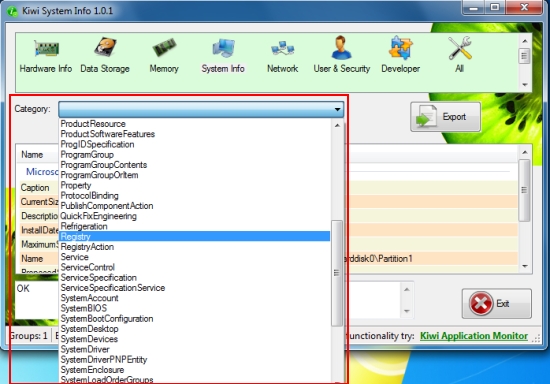
Task: Open the Kiwi Application Monitor link
Action: (474, 336)
